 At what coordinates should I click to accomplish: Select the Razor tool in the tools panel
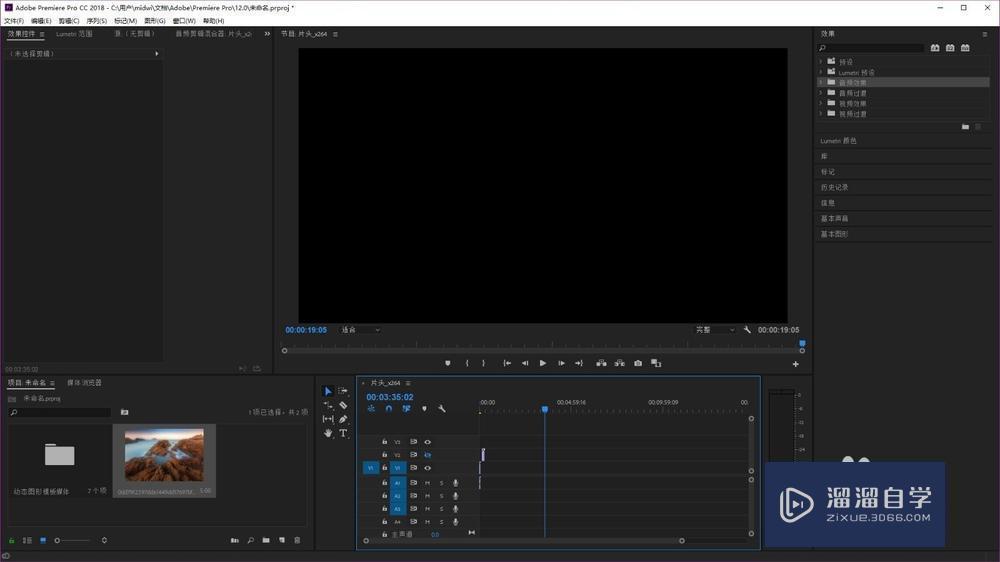pyautogui.click(x=343, y=405)
